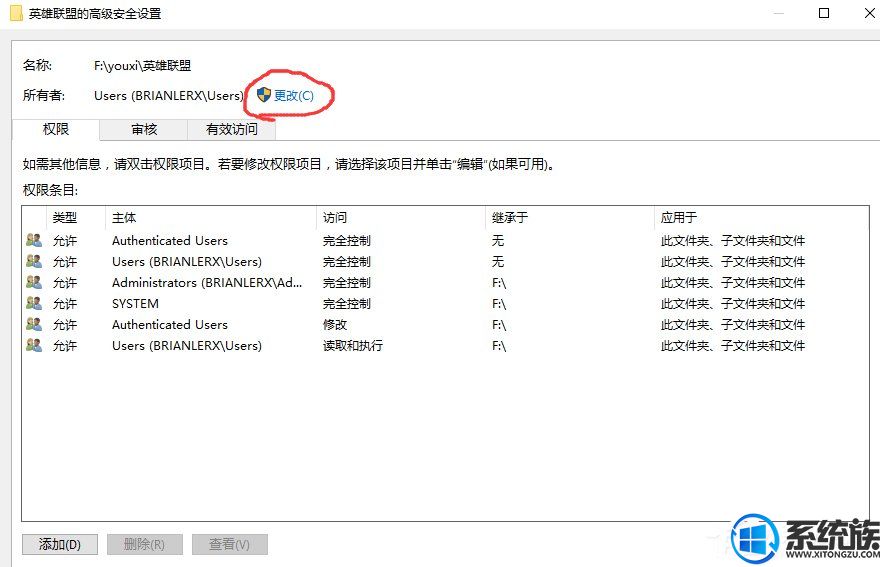Image resolution: width=880 pixels, height=567 pixels.
Task: Sort by the 访问 column header
Action: pos(401,218)
